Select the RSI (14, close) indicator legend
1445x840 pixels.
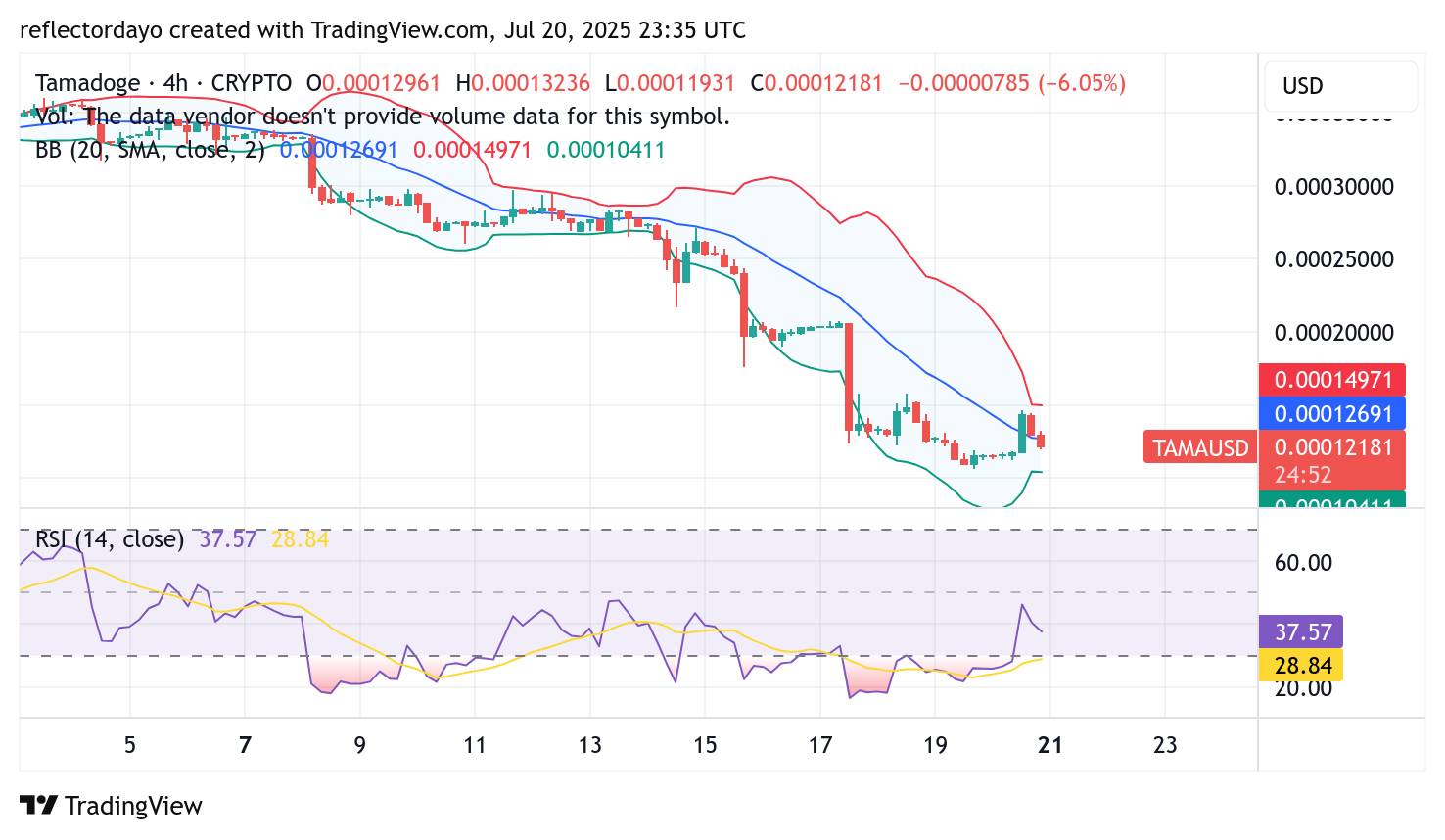110,539
